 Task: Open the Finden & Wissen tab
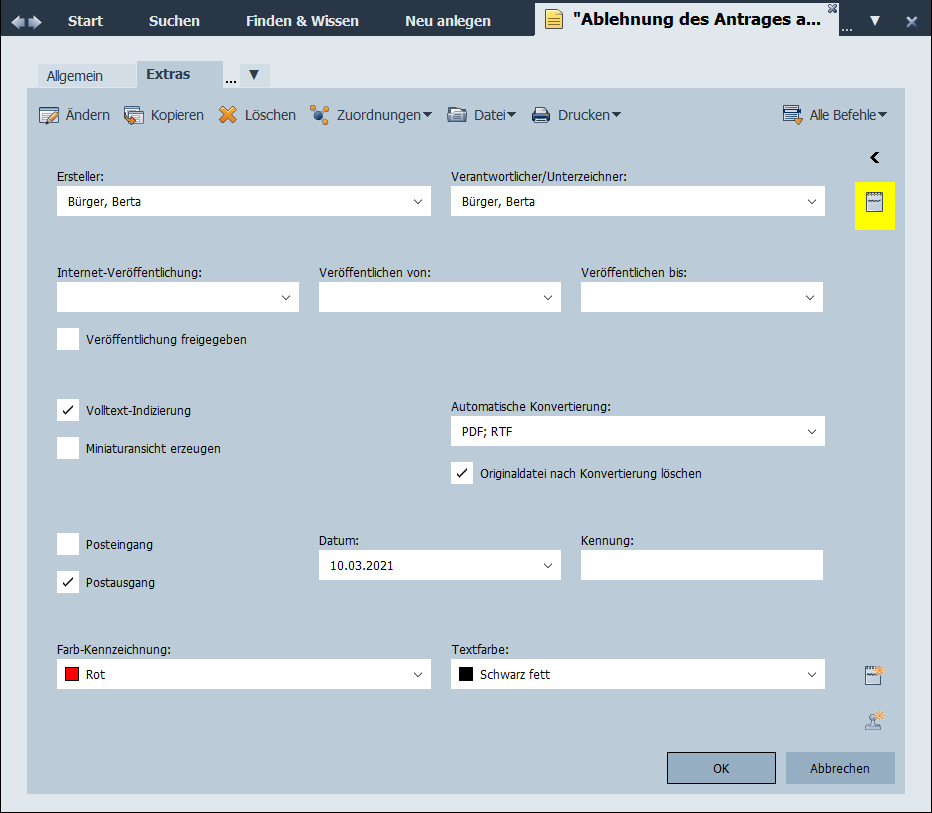302,21
